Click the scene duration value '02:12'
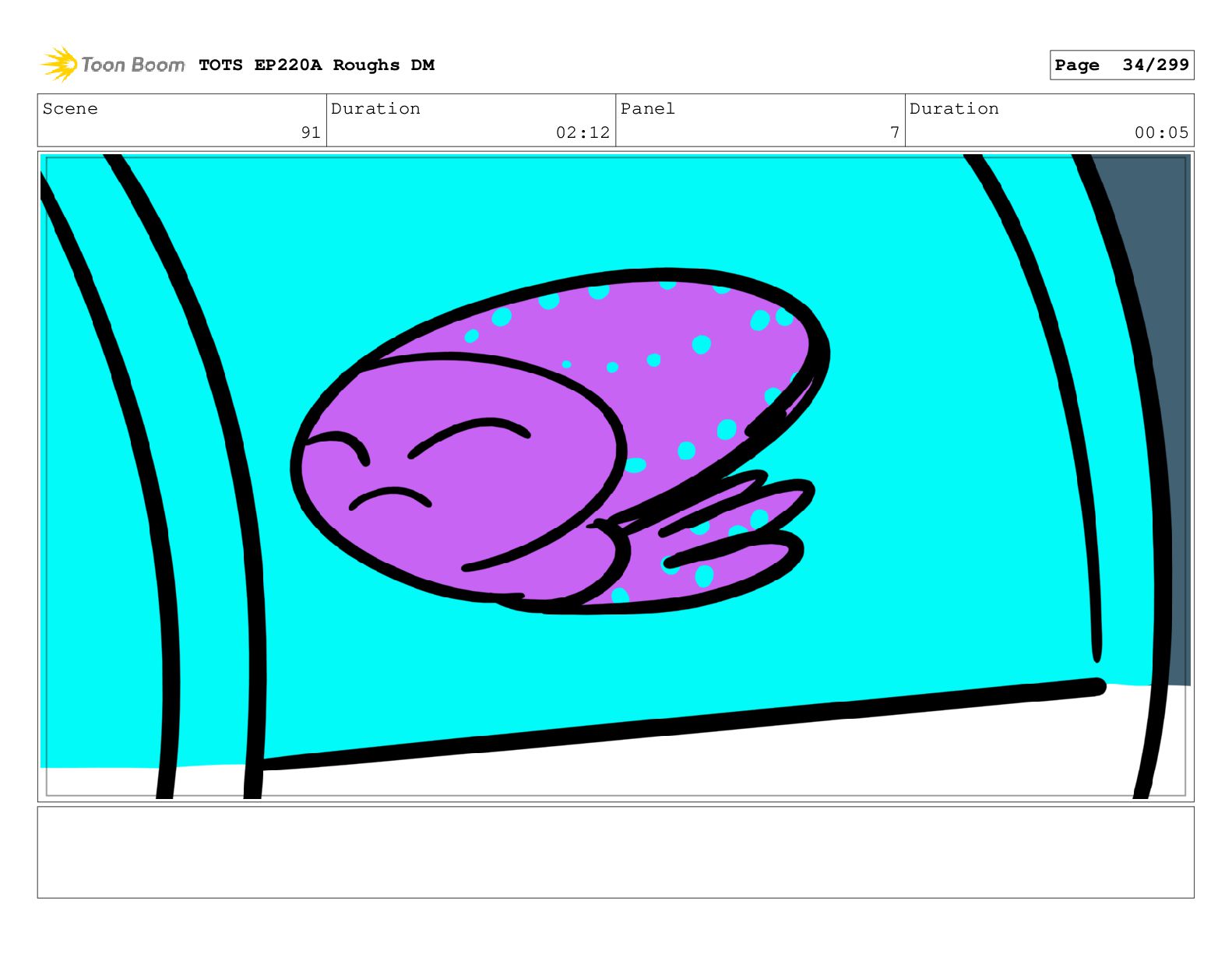The image size is (1232, 954). point(583,132)
